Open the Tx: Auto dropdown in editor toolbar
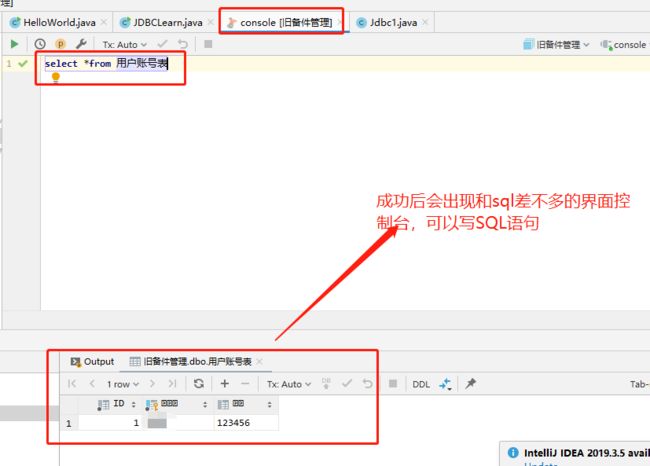The image size is (650, 466). (124, 44)
